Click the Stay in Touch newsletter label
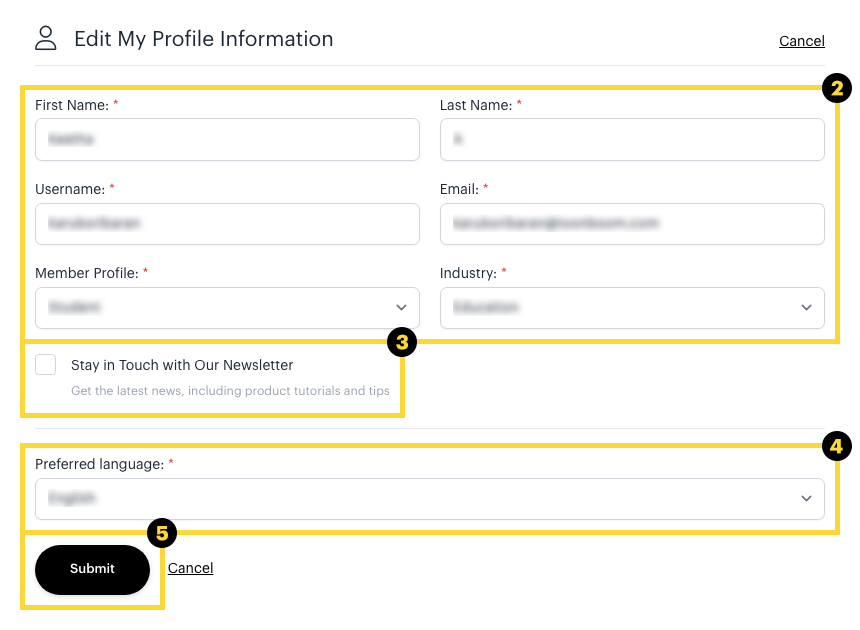The height and width of the screenshot is (630, 860). (x=182, y=365)
